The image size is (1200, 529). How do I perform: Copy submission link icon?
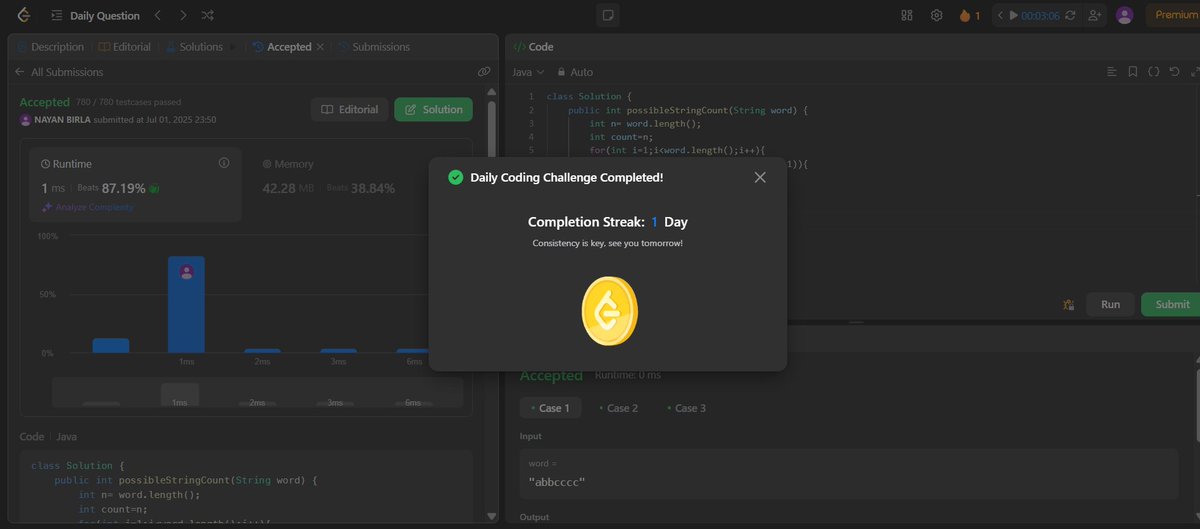[x=484, y=72]
